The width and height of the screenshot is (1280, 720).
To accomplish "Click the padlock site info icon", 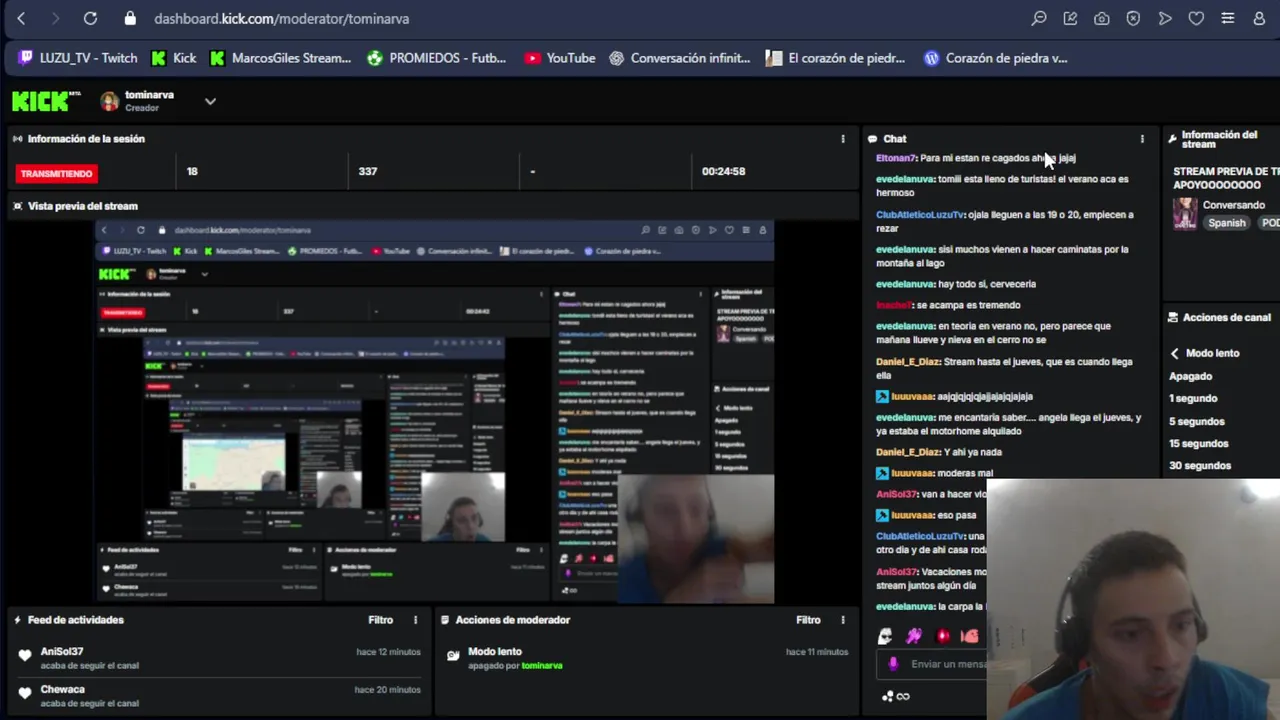I will click(130, 18).
